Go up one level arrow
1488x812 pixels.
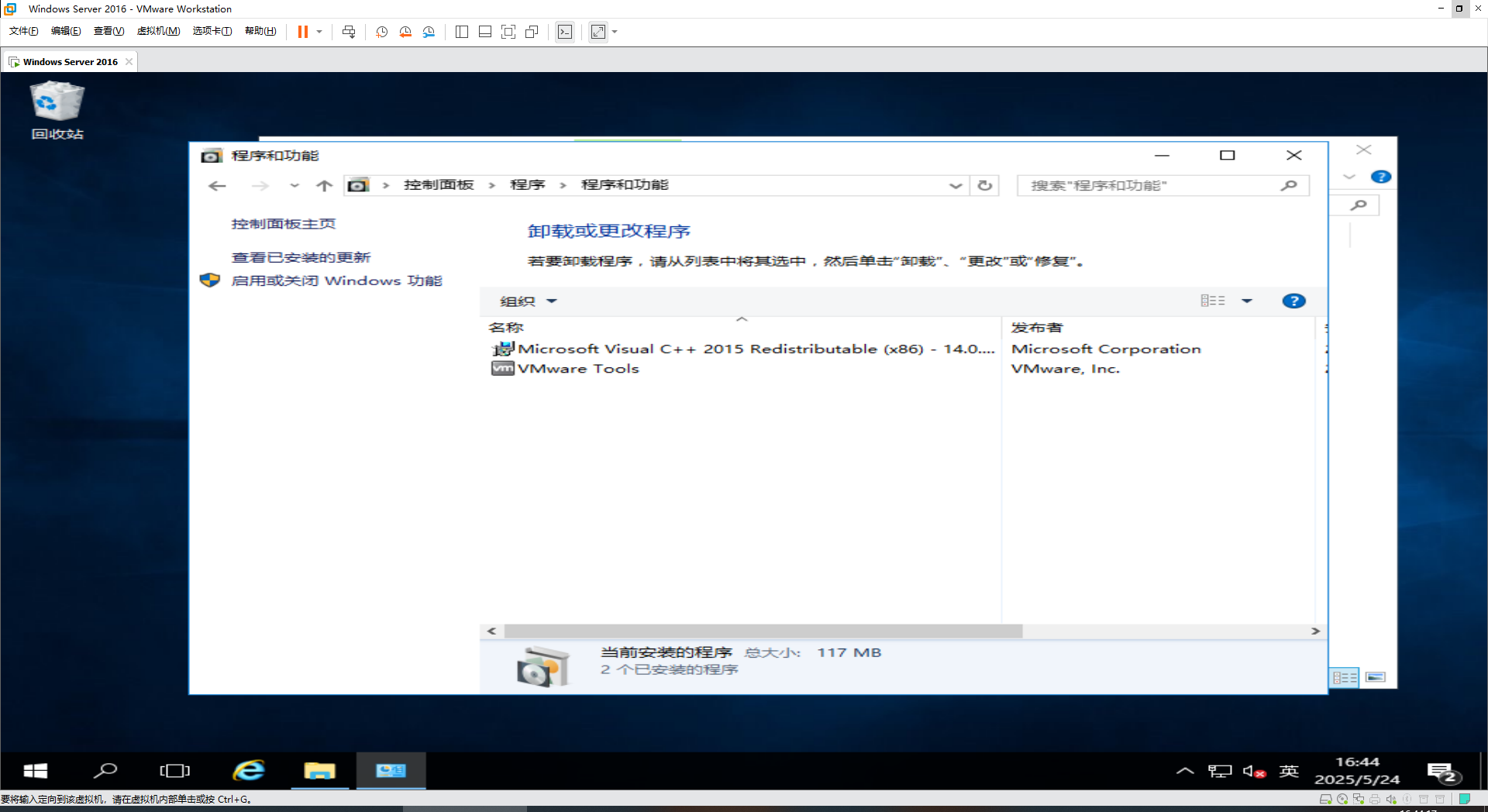pos(324,185)
